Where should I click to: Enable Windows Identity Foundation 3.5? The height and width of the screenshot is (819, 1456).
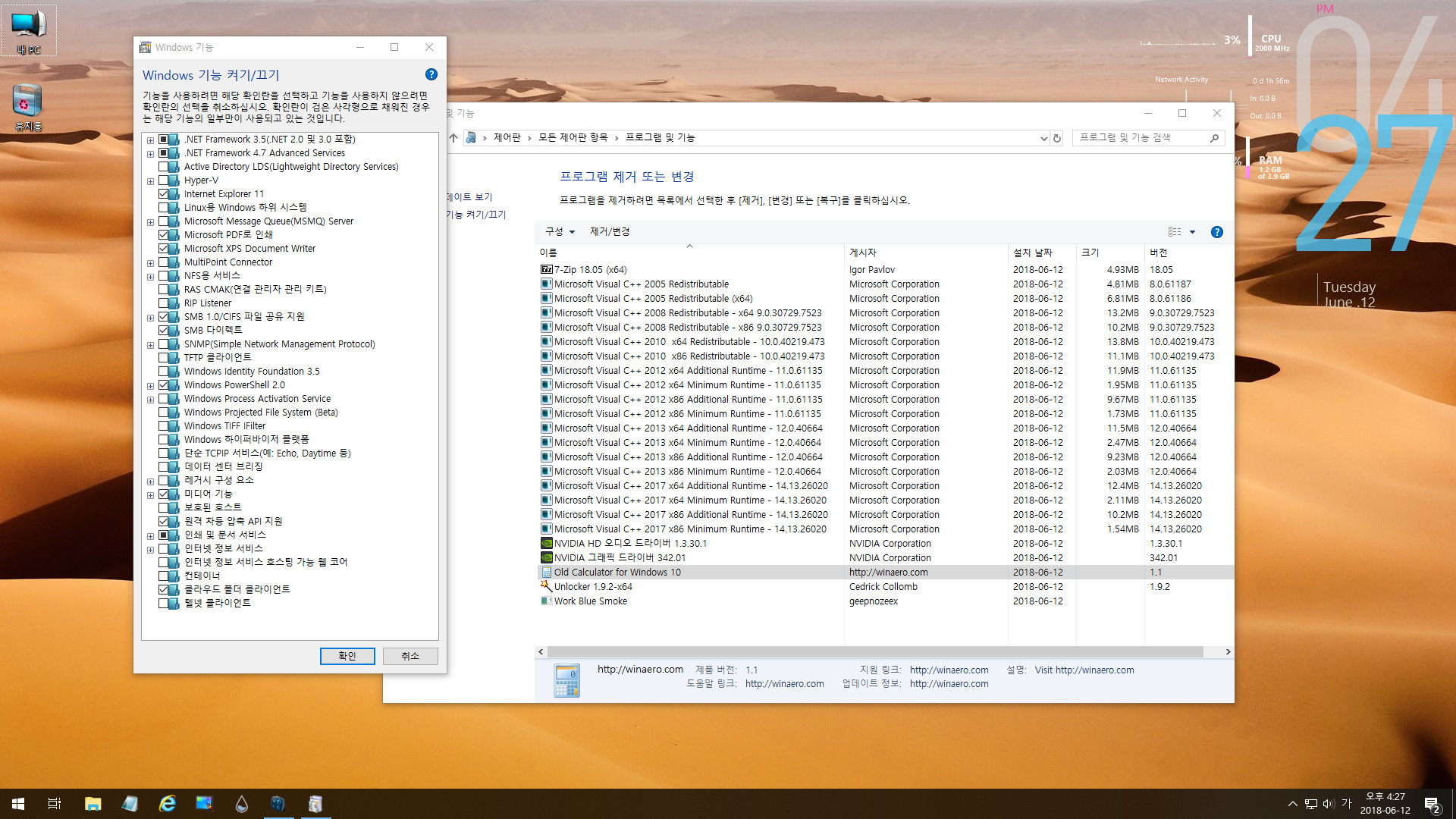163,372
